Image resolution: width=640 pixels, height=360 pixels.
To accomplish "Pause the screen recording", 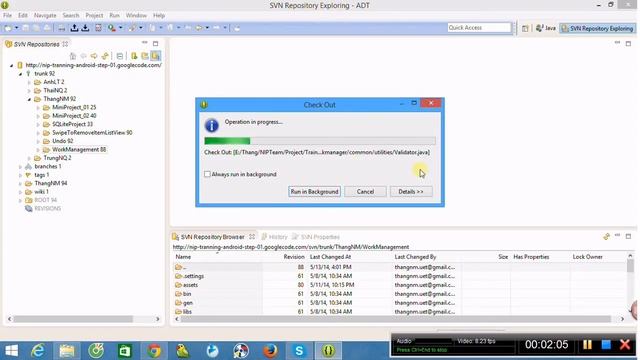I will (587, 345).
